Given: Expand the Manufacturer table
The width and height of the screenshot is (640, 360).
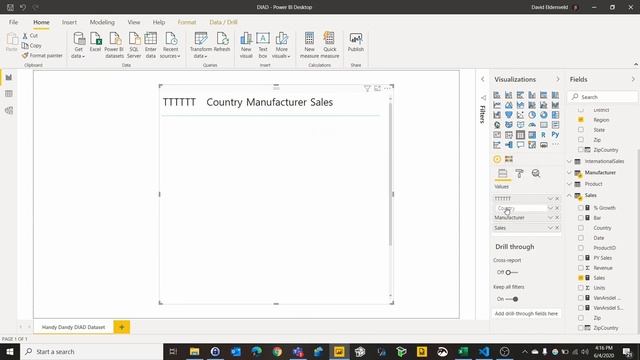Looking at the screenshot, I should [570, 173].
